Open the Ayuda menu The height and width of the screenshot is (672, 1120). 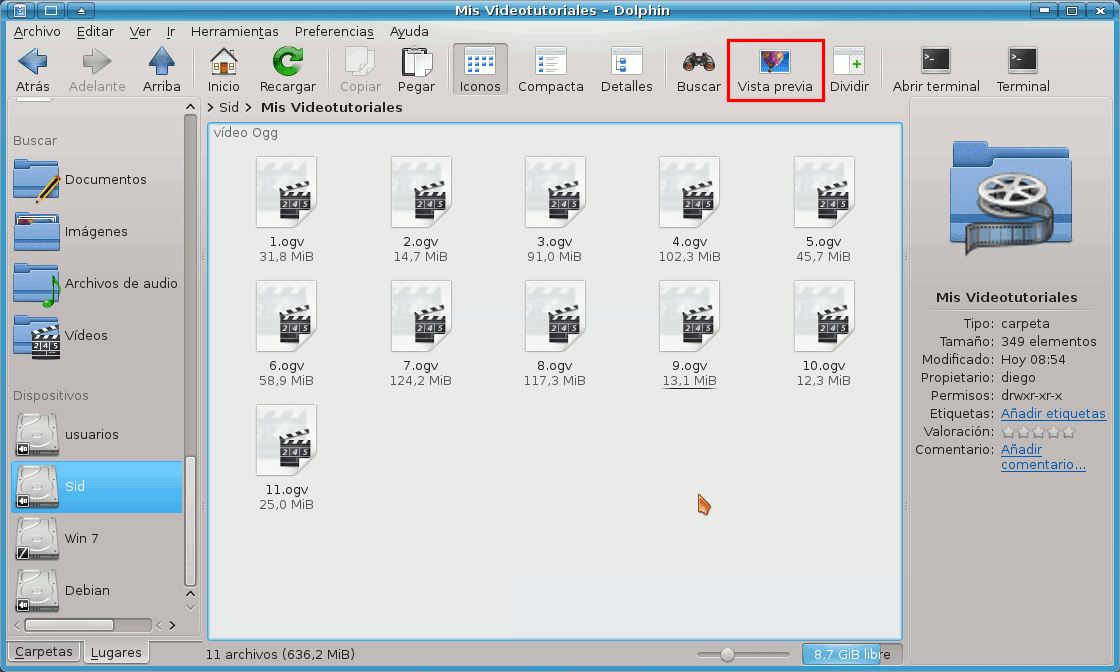[x=409, y=31]
